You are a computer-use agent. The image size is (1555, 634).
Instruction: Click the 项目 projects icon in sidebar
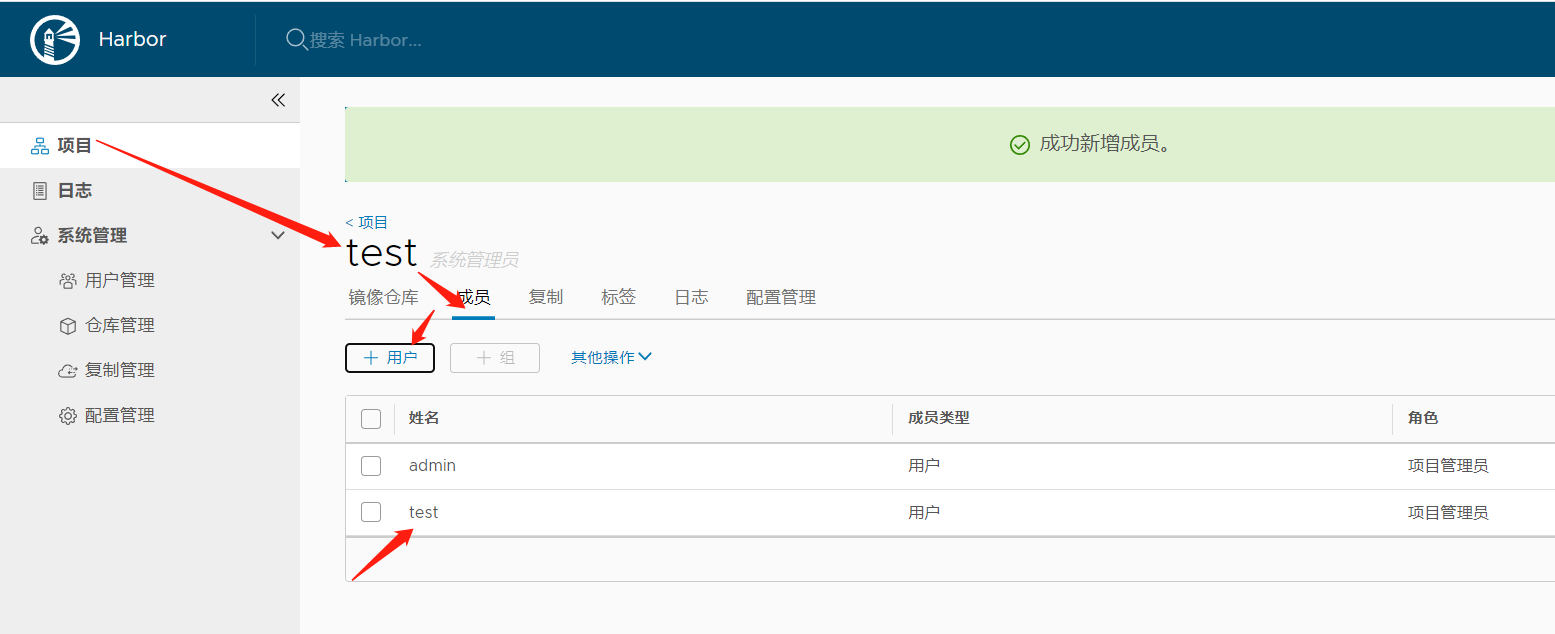(x=40, y=146)
